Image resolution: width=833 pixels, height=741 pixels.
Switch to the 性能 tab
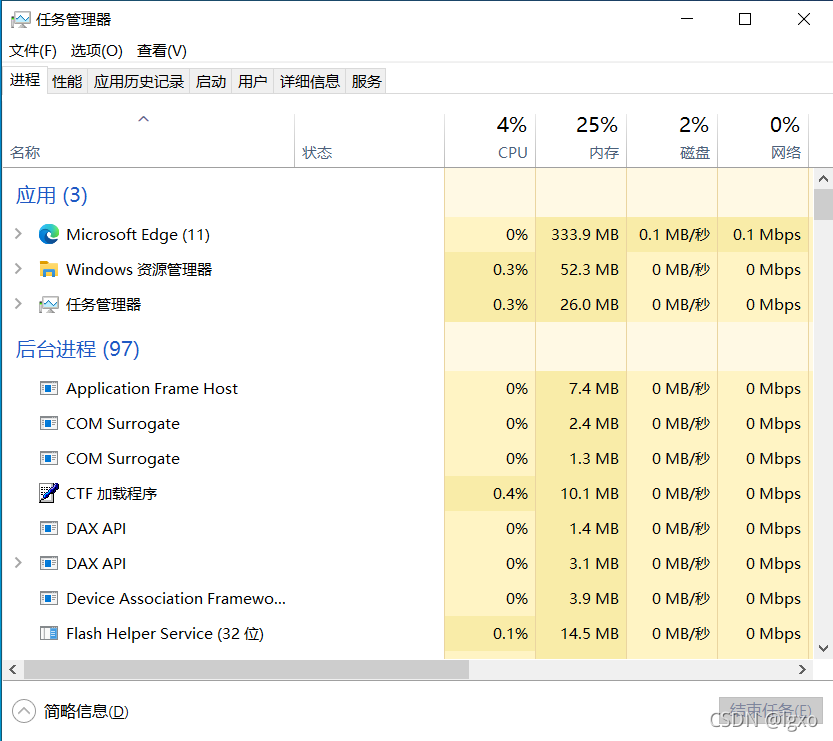[67, 81]
